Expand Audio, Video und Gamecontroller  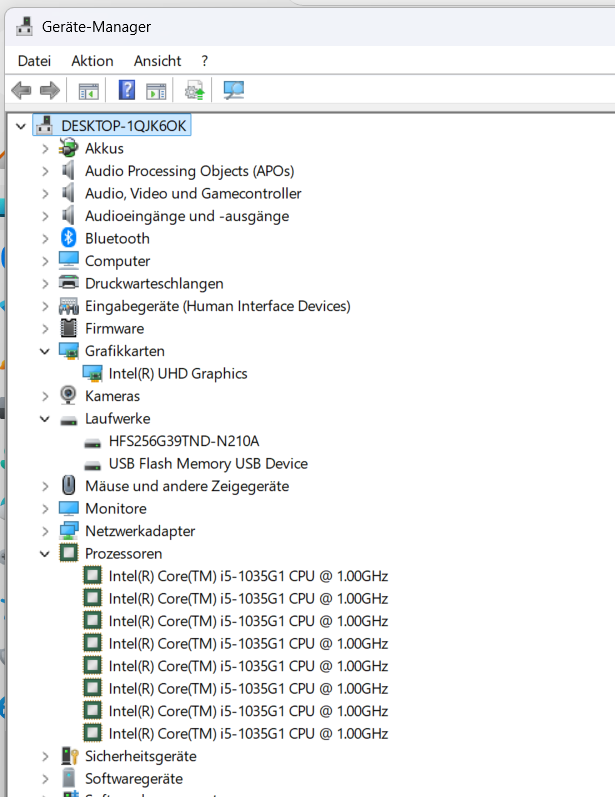coord(45,194)
